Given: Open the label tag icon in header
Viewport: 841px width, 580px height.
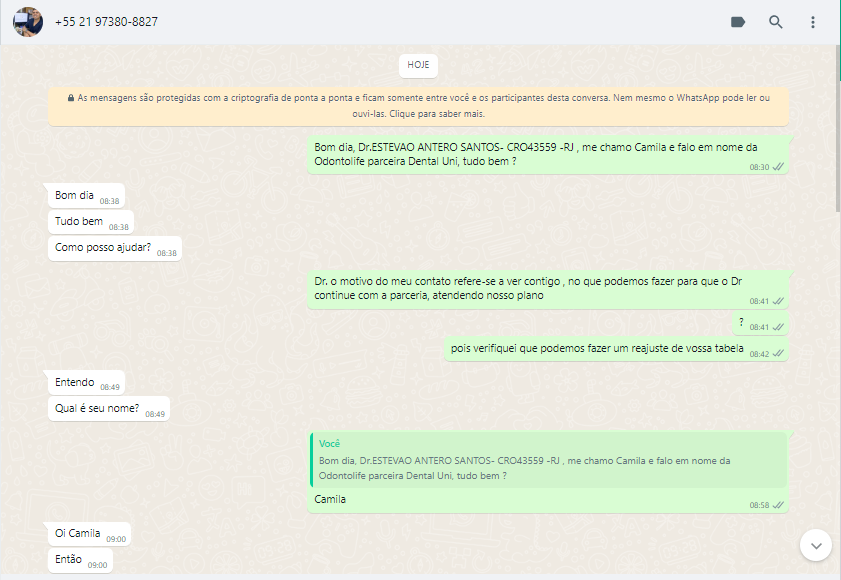Looking at the screenshot, I should pos(738,22).
